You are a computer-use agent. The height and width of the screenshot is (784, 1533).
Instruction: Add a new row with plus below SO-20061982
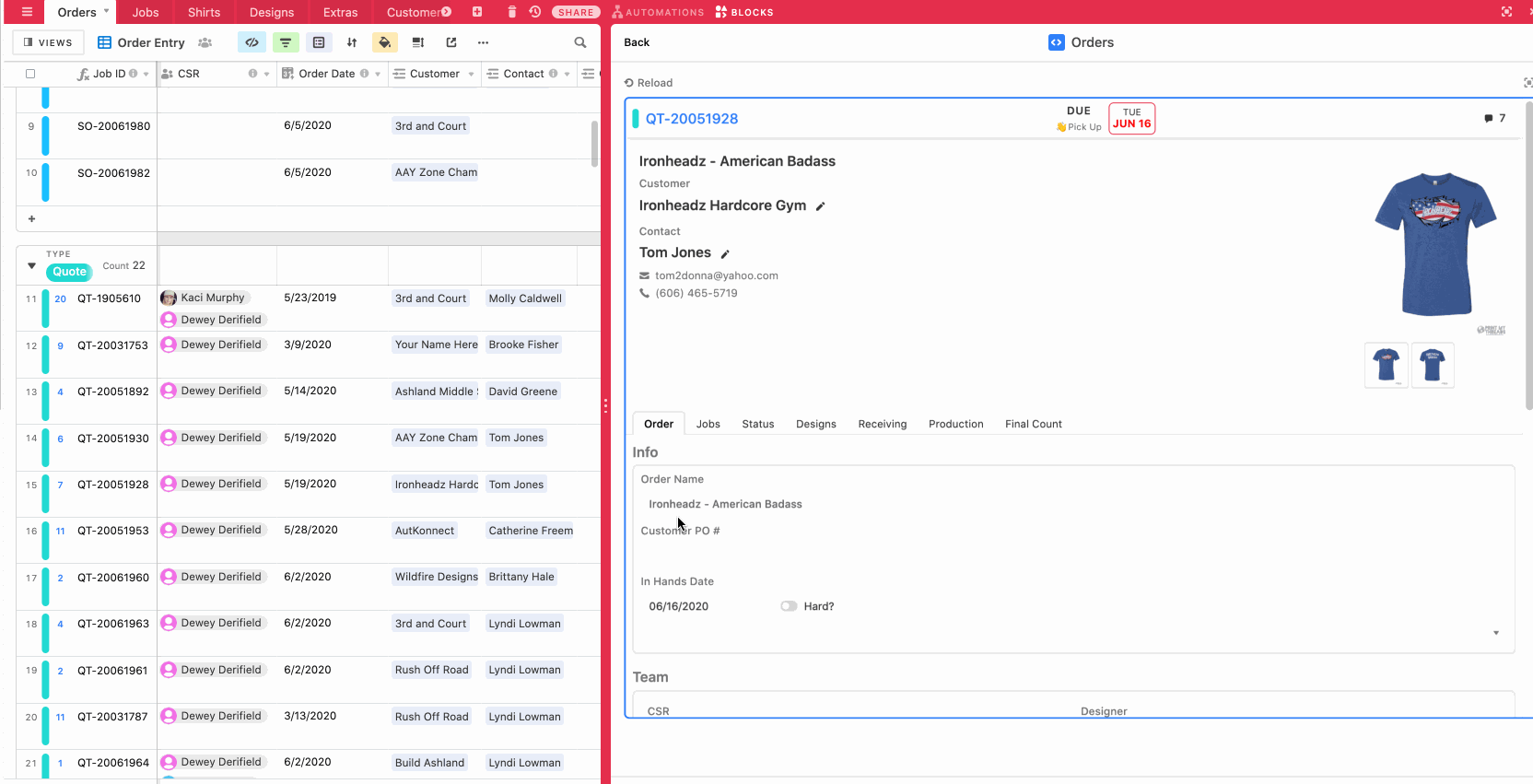(x=31, y=219)
